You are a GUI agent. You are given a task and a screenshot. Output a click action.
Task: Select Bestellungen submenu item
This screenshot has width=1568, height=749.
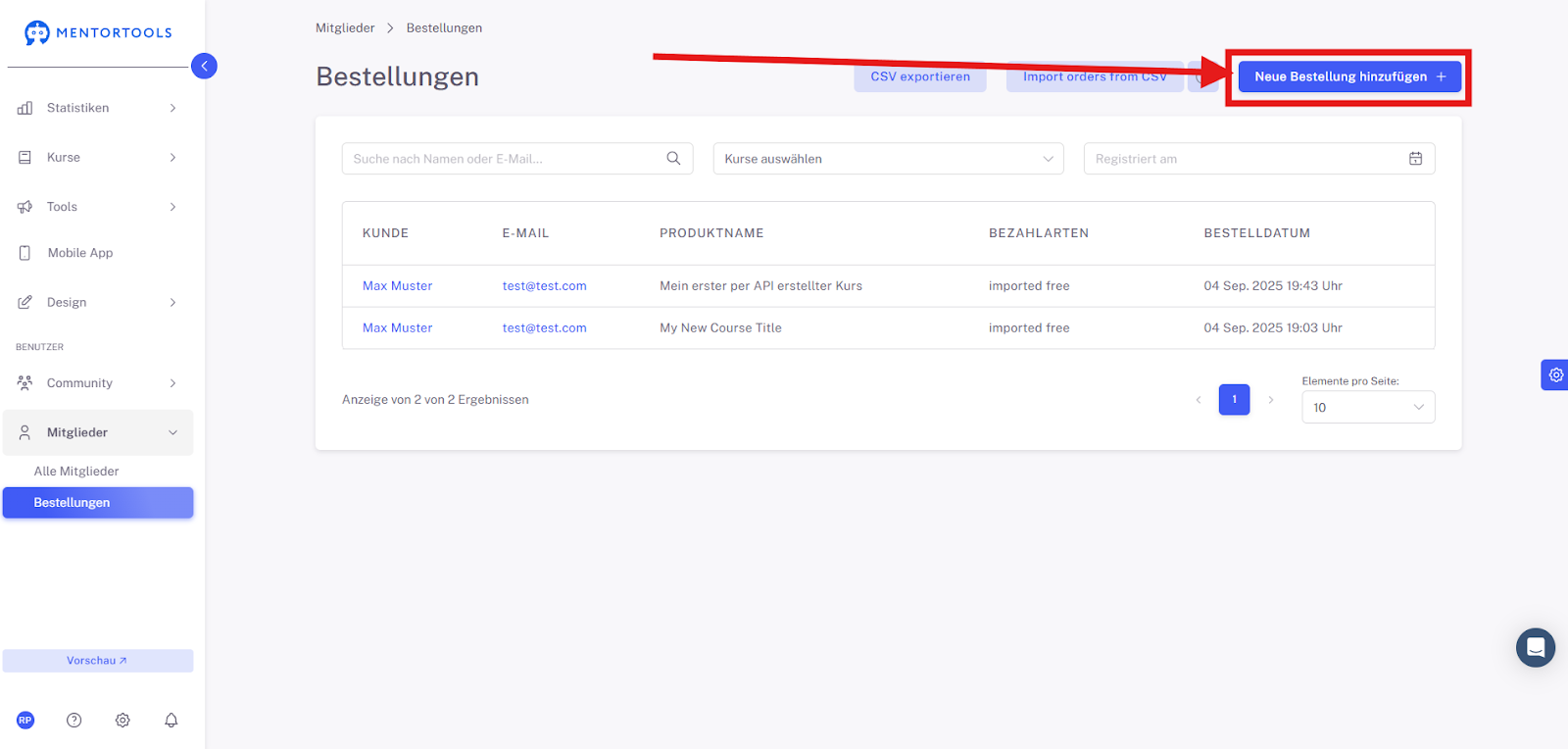98,503
